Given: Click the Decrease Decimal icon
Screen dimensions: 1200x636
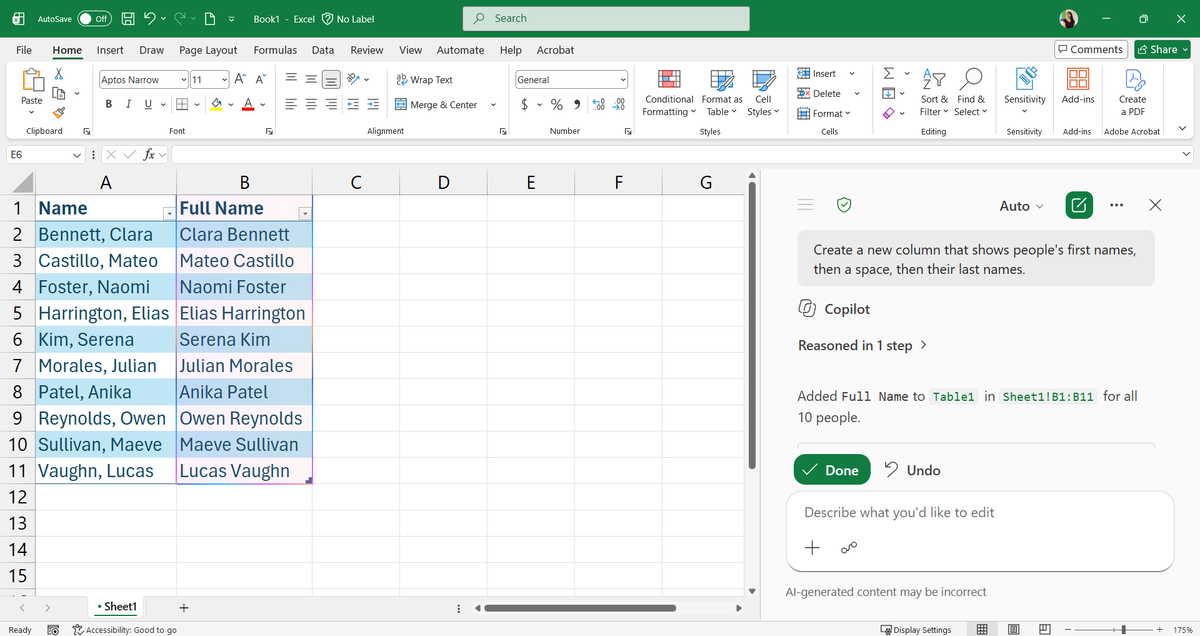Looking at the screenshot, I should (619, 104).
